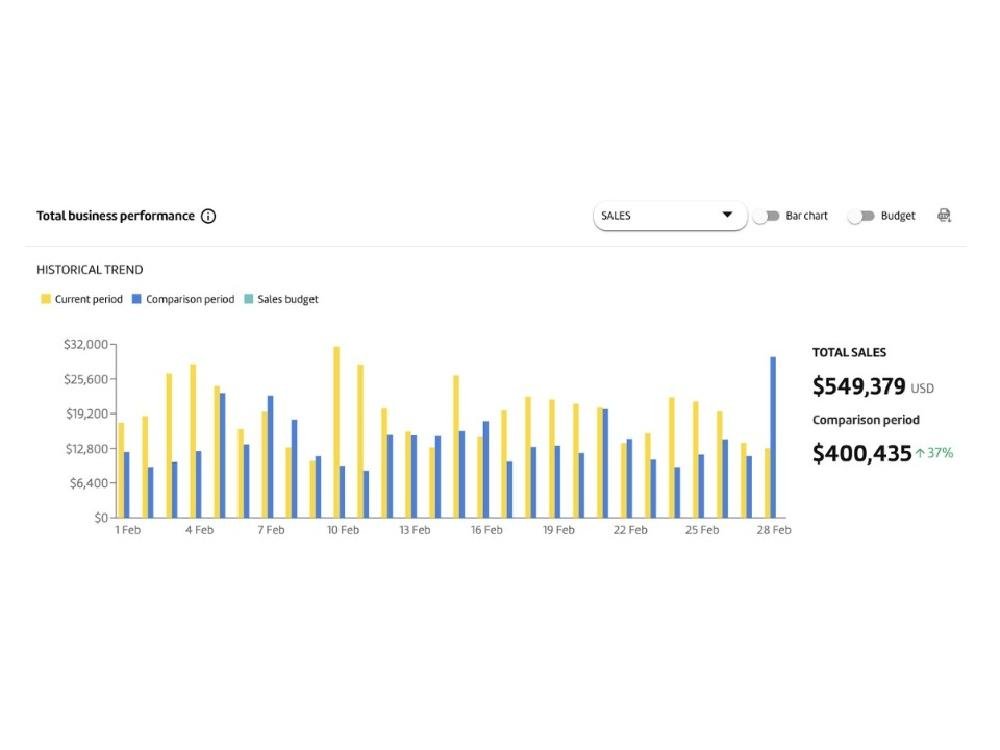Click the Current period legend label
The width and height of the screenshot is (1000, 750).
click(89, 299)
